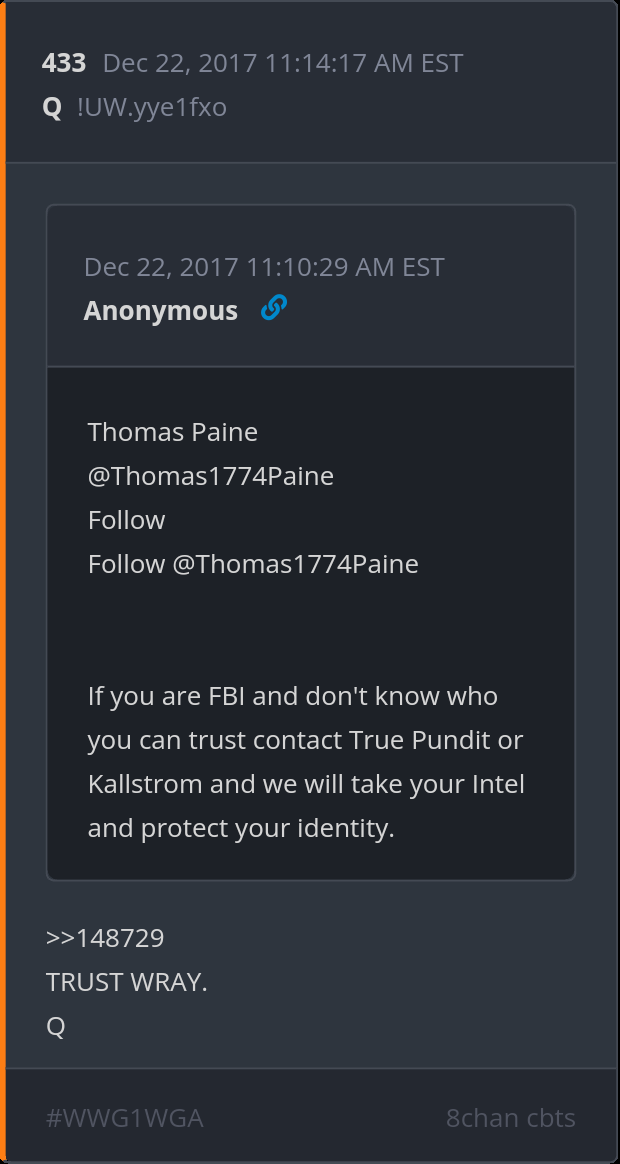The width and height of the screenshot is (620, 1164).
Task: Click the 11:14:17 AM EST post timestamp
Action: [283, 63]
